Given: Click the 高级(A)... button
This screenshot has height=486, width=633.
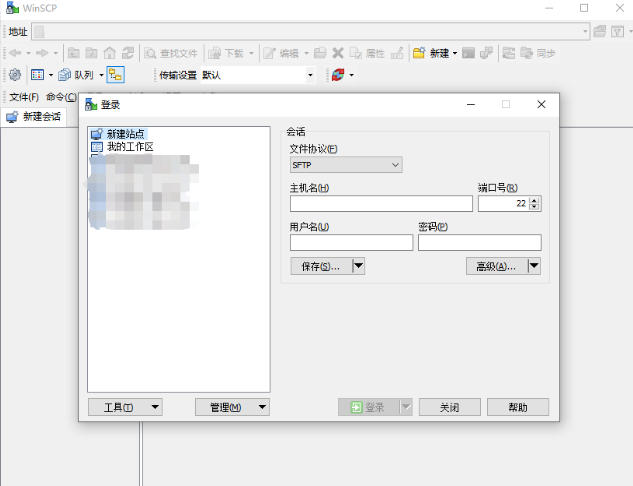Looking at the screenshot, I should [x=496, y=266].
